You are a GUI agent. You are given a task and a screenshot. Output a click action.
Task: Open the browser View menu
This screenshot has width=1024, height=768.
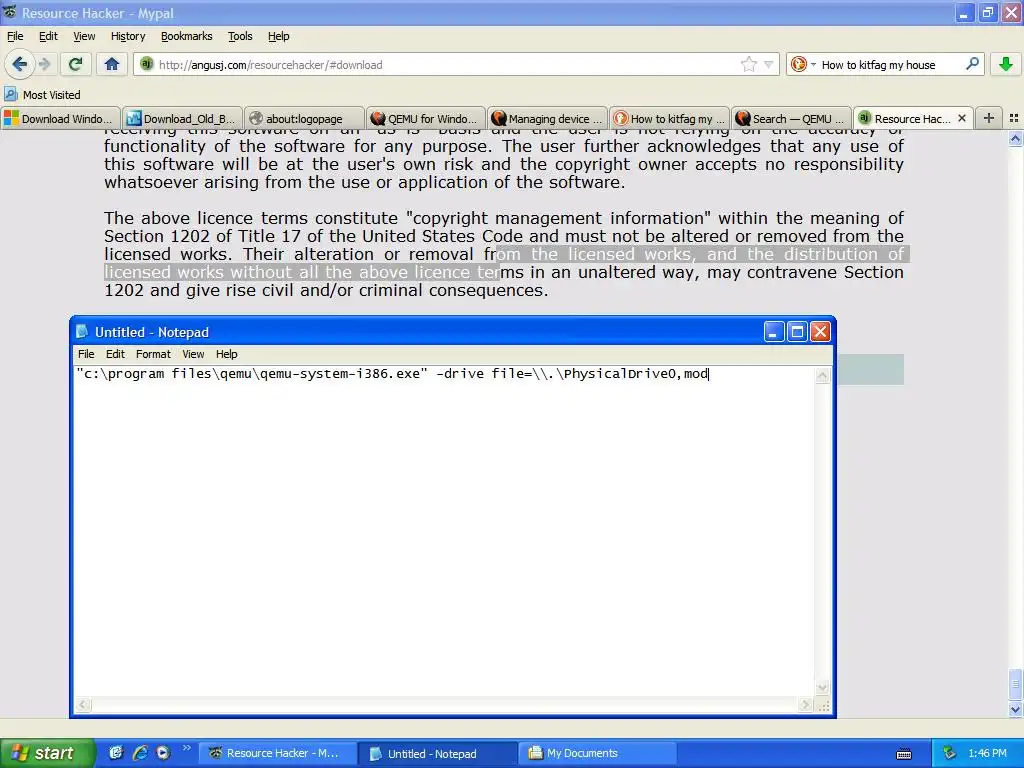point(84,36)
